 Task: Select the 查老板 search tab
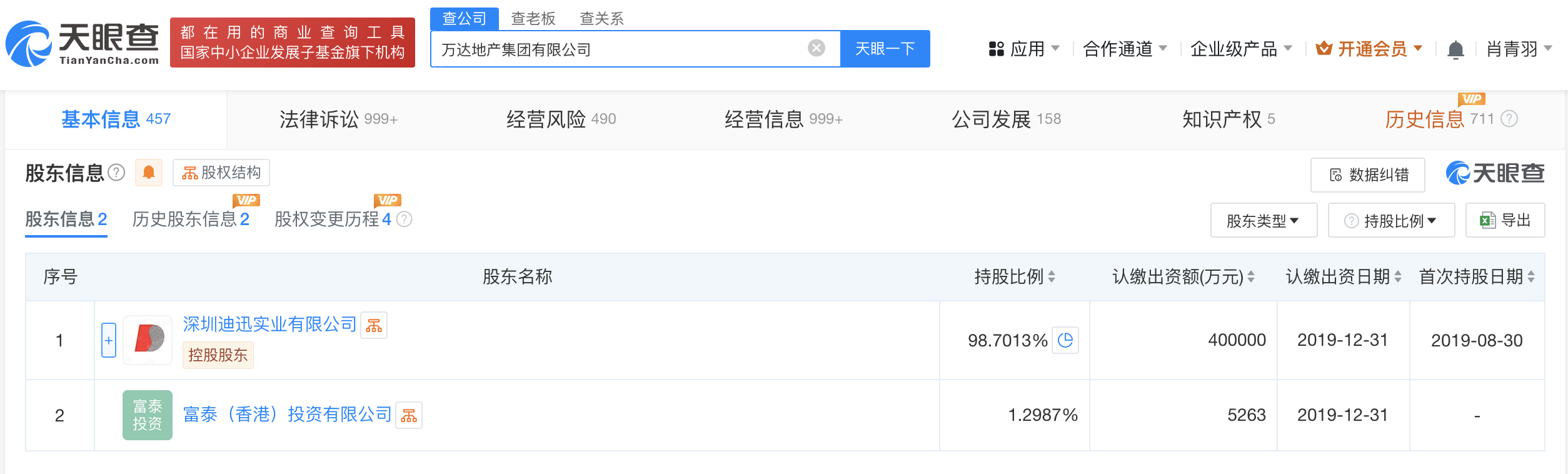point(533,19)
